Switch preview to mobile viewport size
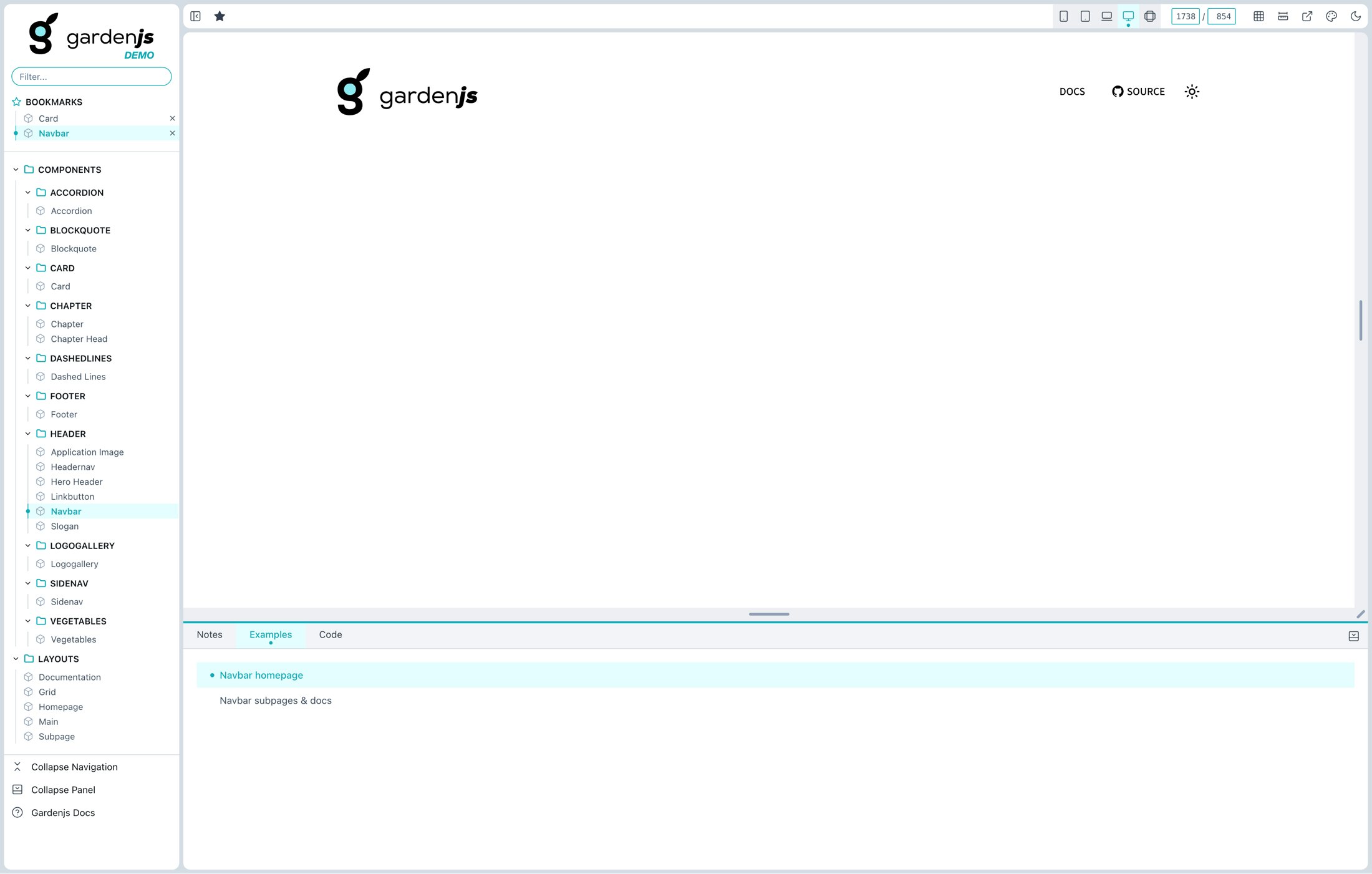Image resolution: width=1372 pixels, height=874 pixels. tap(1063, 16)
